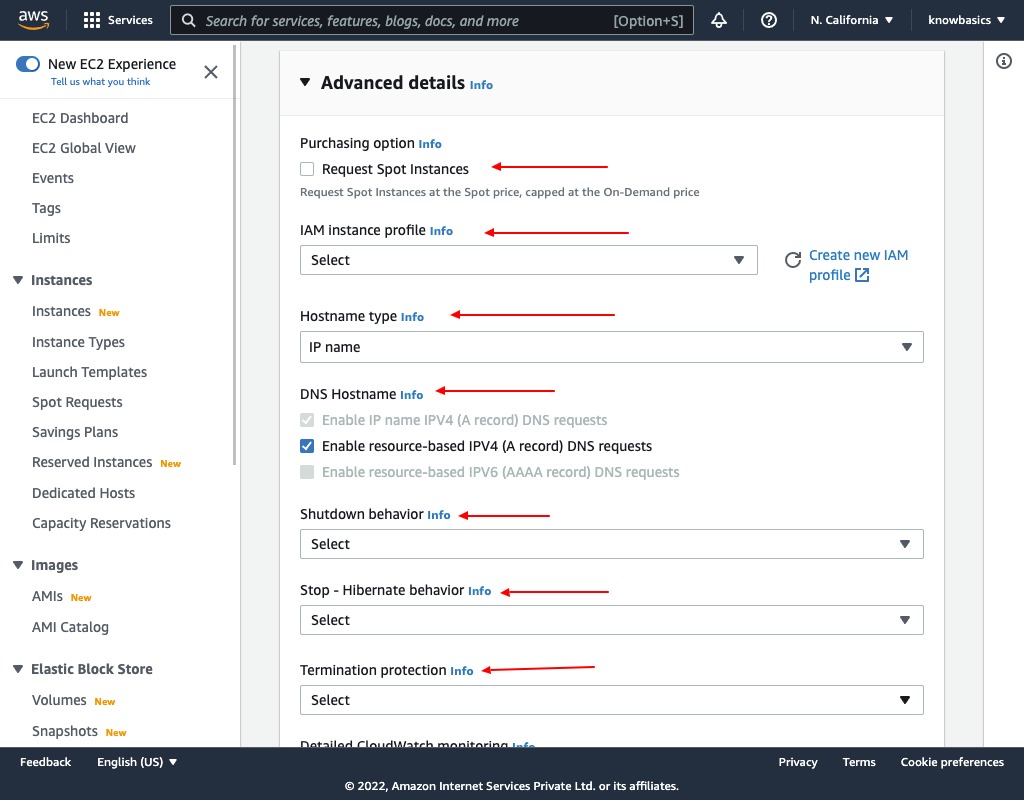Open Snapshots in the sidebar
This screenshot has width=1024, height=800.
pyautogui.click(x=65, y=731)
